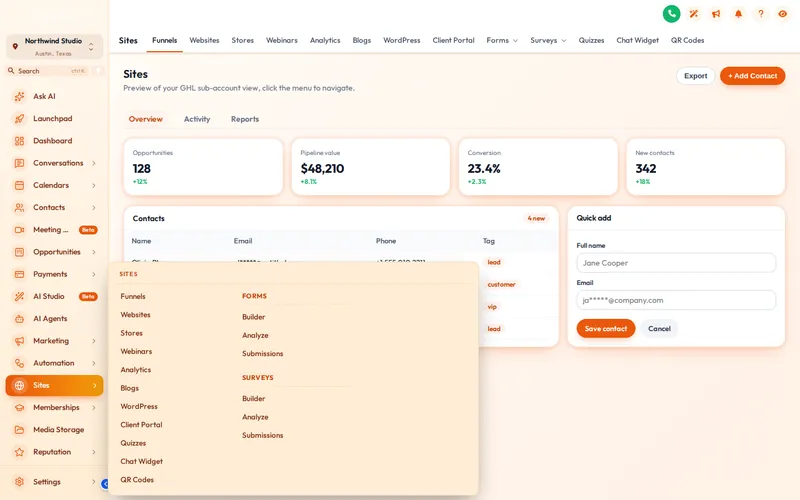
Task: Click the AI Studio wand icon
Action: [19, 296]
